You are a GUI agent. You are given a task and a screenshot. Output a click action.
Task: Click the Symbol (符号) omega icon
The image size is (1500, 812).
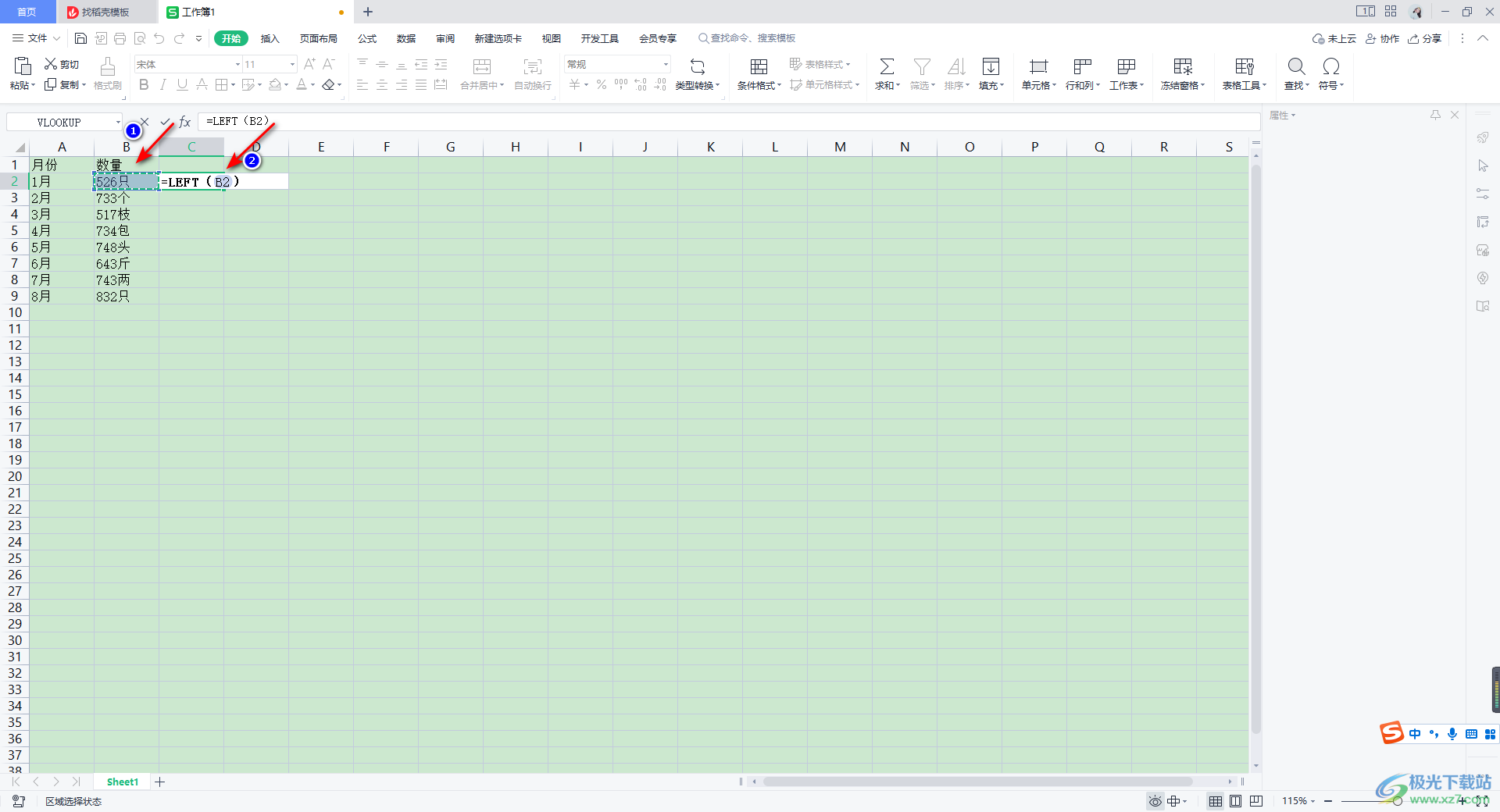(x=1331, y=66)
